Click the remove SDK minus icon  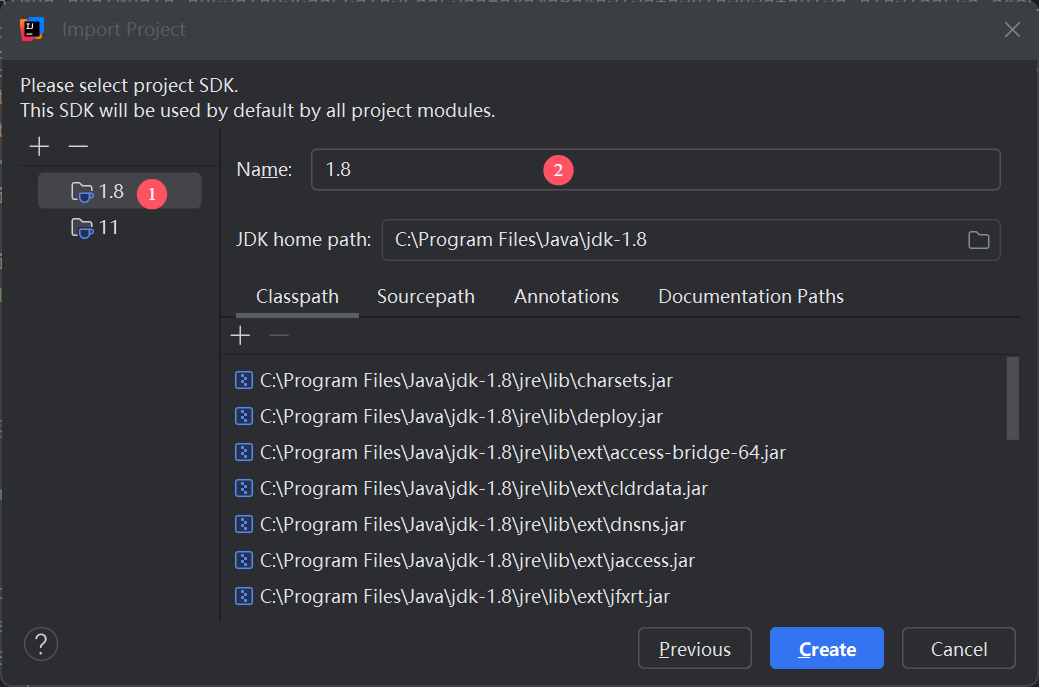point(78,147)
